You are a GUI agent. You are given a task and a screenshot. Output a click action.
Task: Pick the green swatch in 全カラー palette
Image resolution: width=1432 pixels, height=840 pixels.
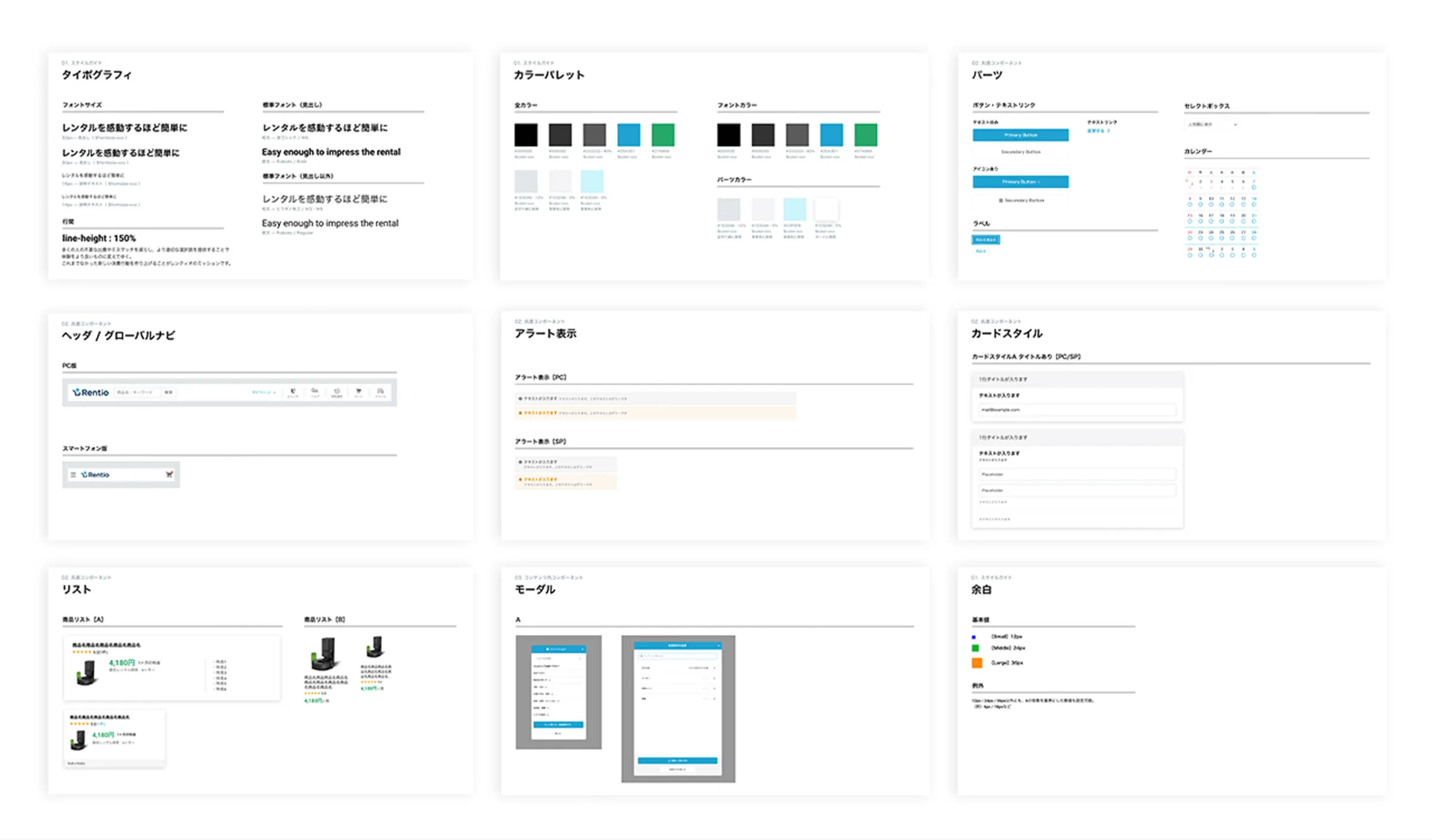coord(663,135)
